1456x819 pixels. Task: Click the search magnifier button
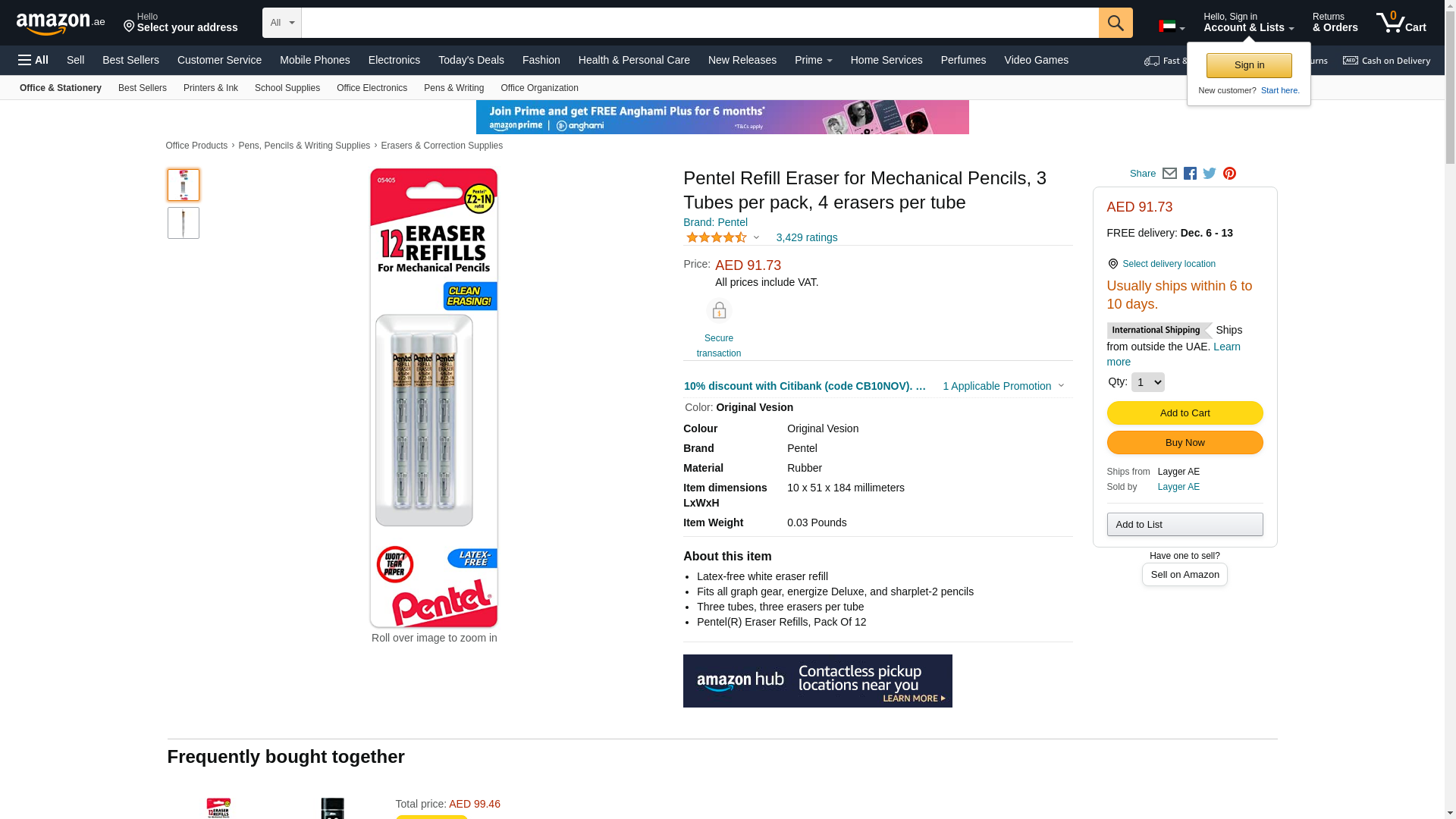(1116, 23)
